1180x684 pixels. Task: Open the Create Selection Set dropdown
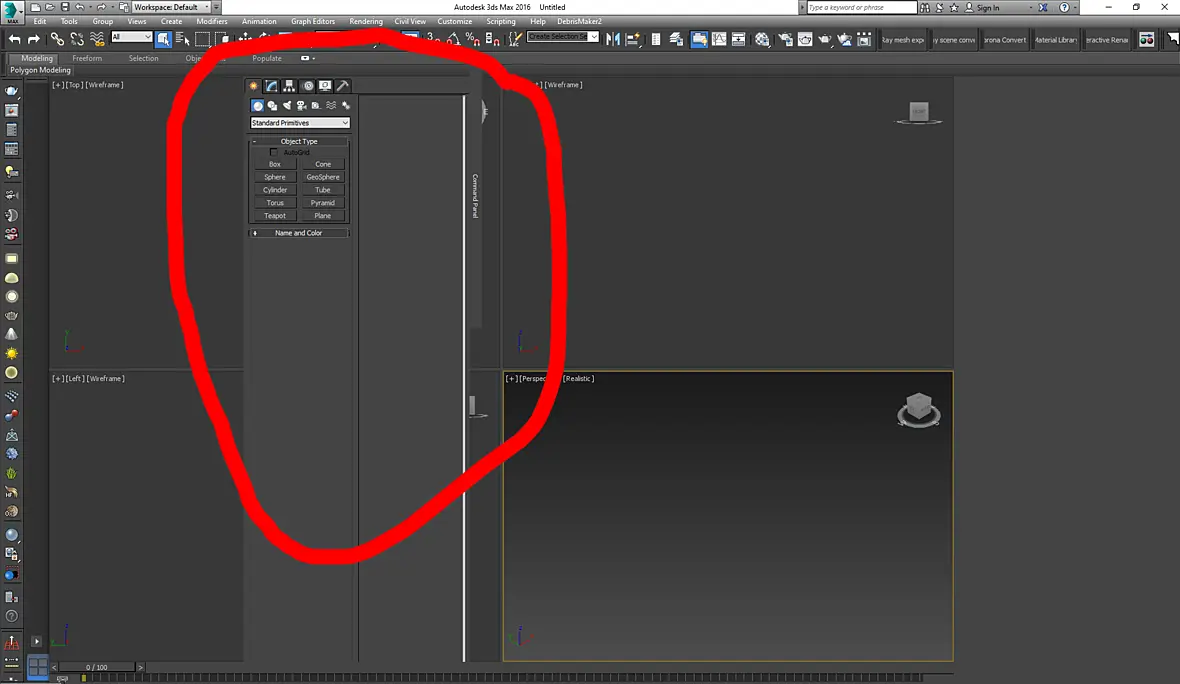click(x=562, y=36)
